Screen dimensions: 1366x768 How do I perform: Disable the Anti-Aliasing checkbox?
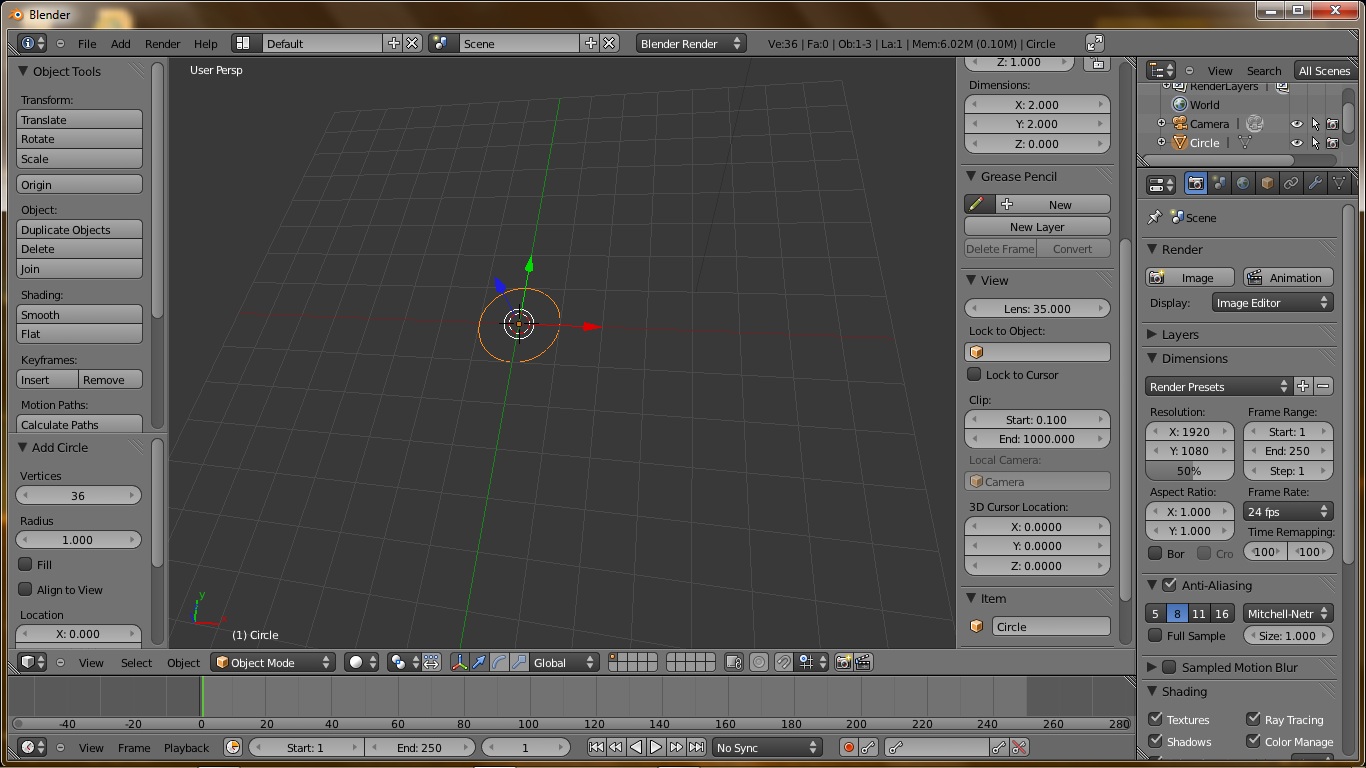tap(1169, 585)
